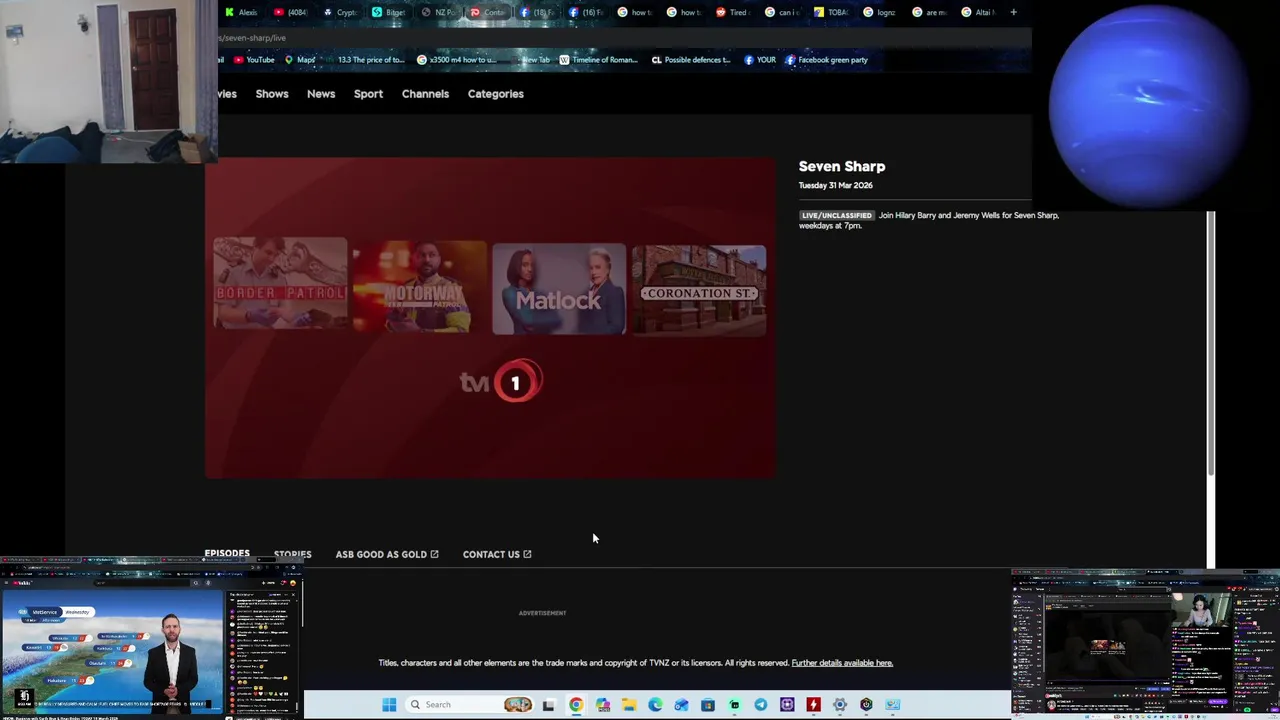
Task: Switch to the Crypto browser tab
Action: pos(340,12)
